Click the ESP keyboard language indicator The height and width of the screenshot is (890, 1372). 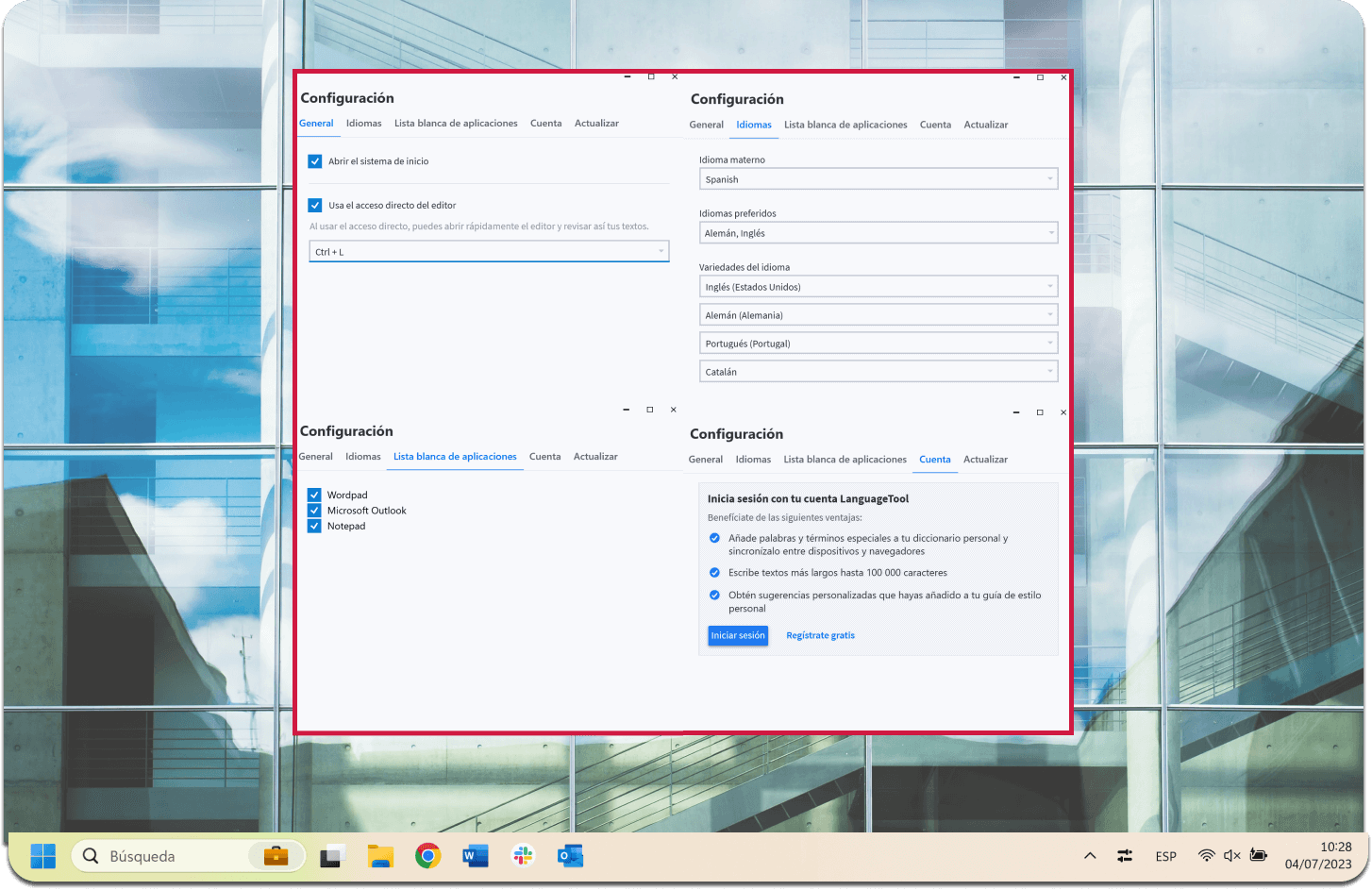tap(1166, 856)
